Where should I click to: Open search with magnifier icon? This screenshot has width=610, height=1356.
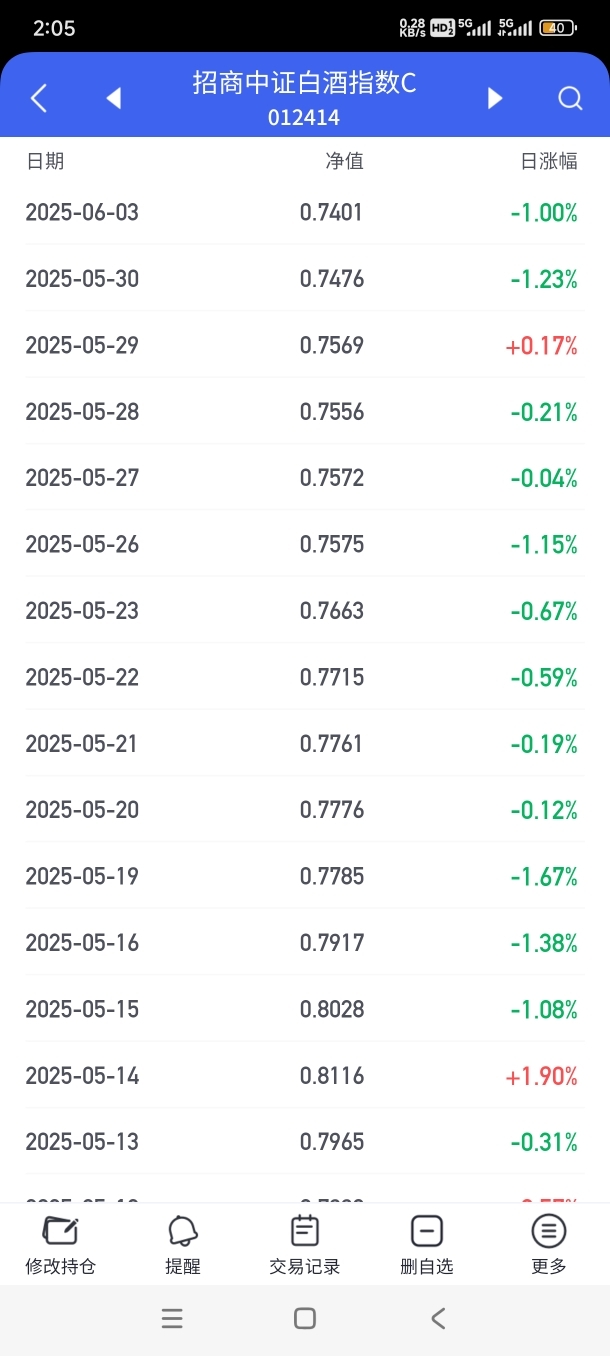(570, 98)
